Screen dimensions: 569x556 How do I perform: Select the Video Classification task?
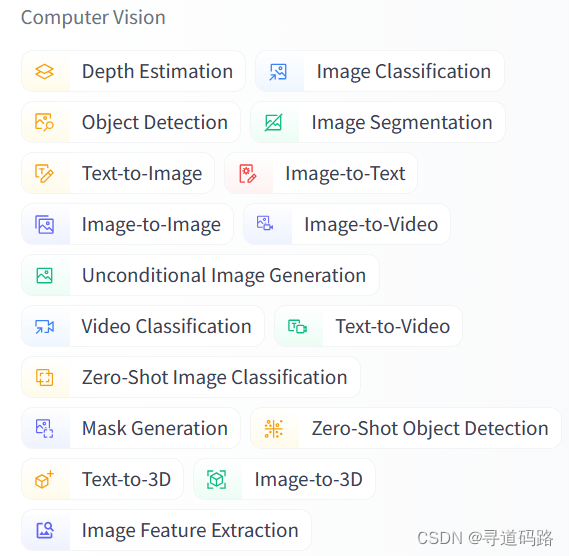tap(143, 326)
